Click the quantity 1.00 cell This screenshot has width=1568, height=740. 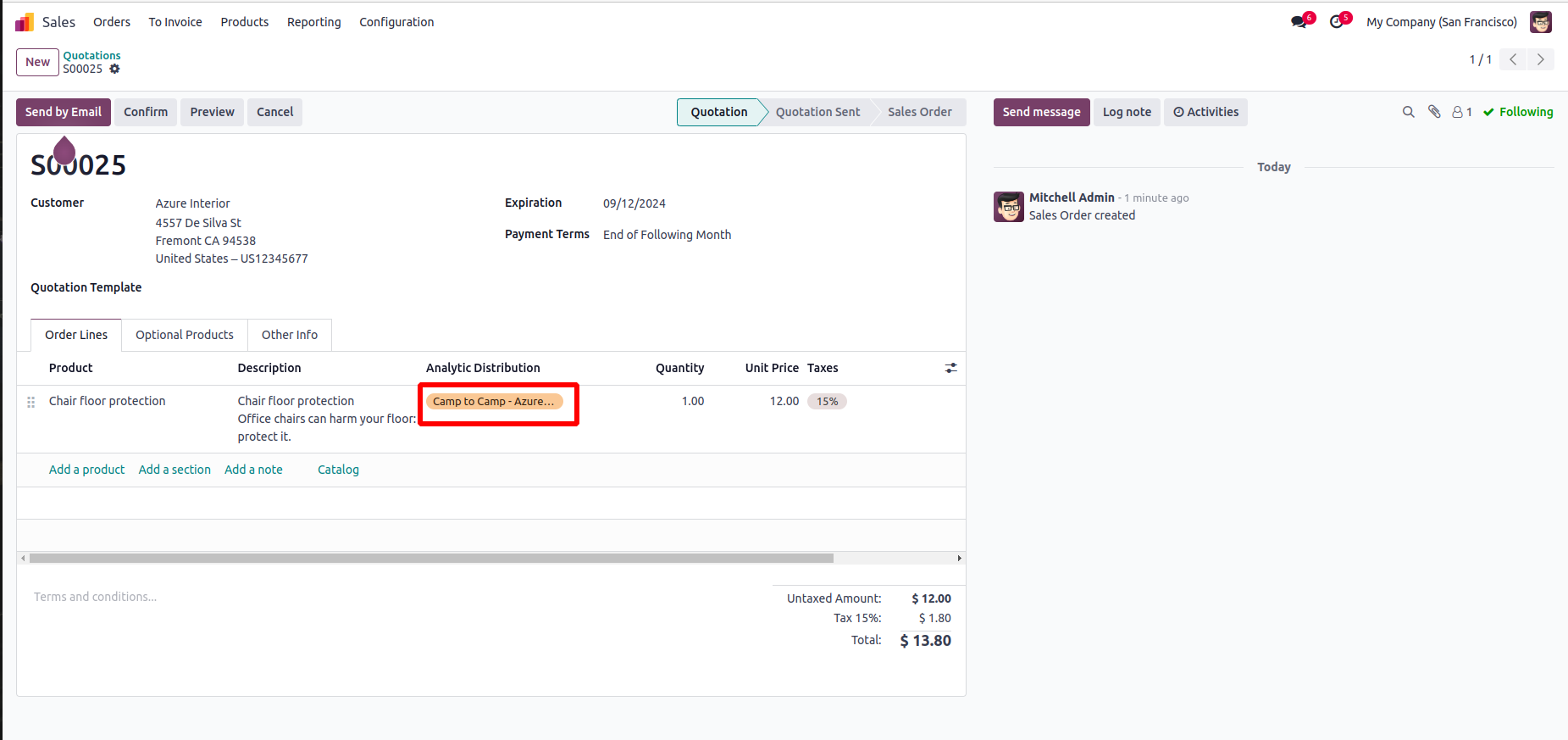(x=693, y=401)
